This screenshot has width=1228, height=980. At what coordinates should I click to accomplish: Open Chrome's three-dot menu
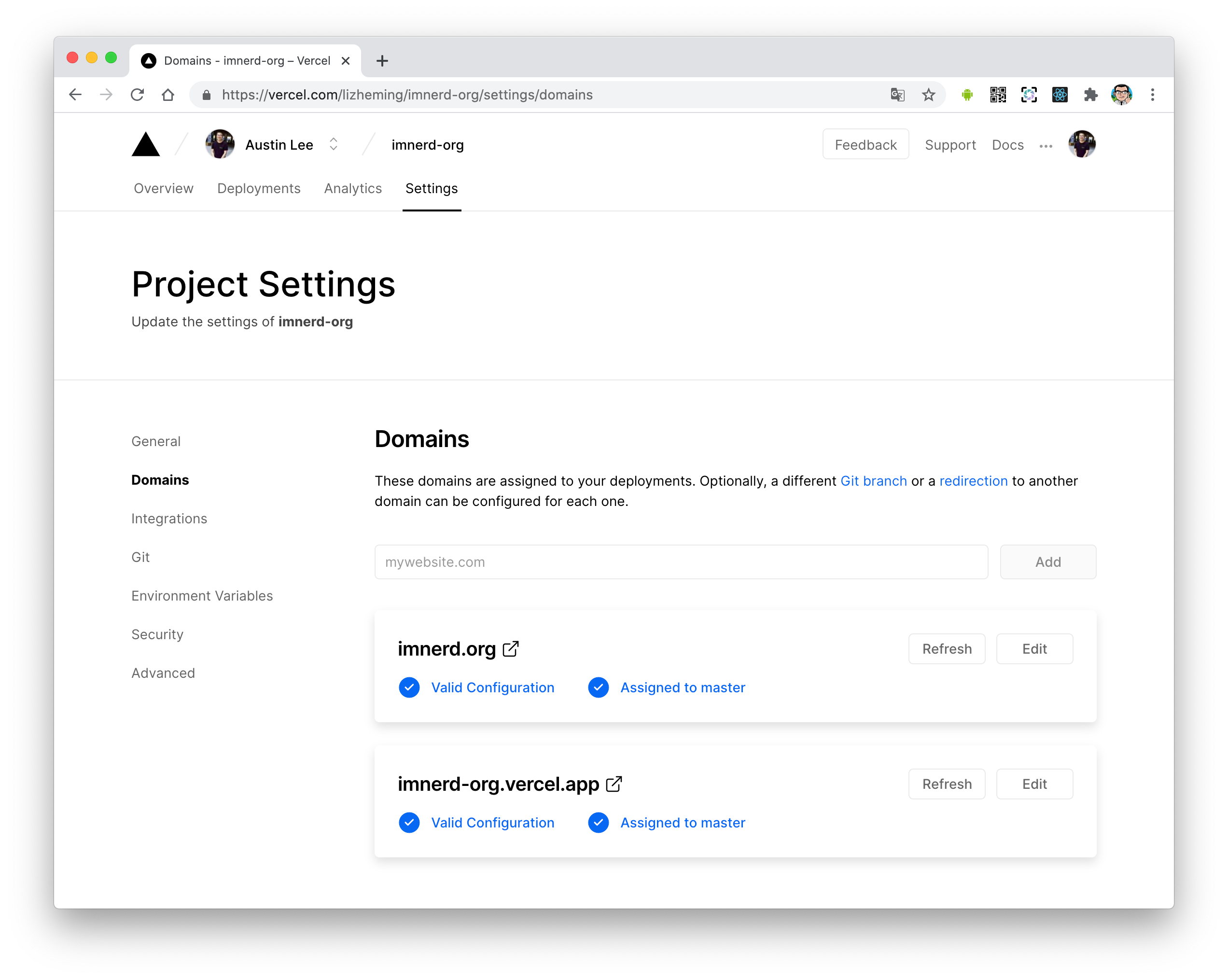click(1152, 95)
